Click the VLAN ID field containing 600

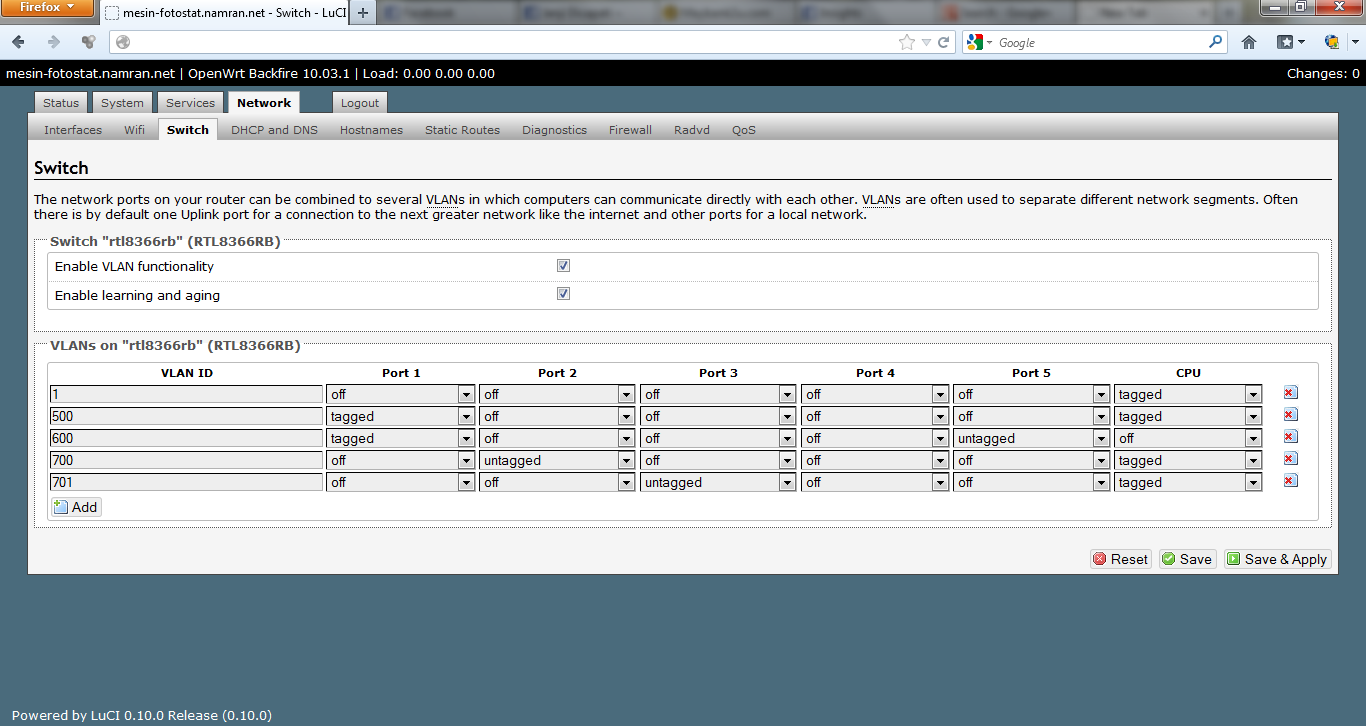(186, 438)
